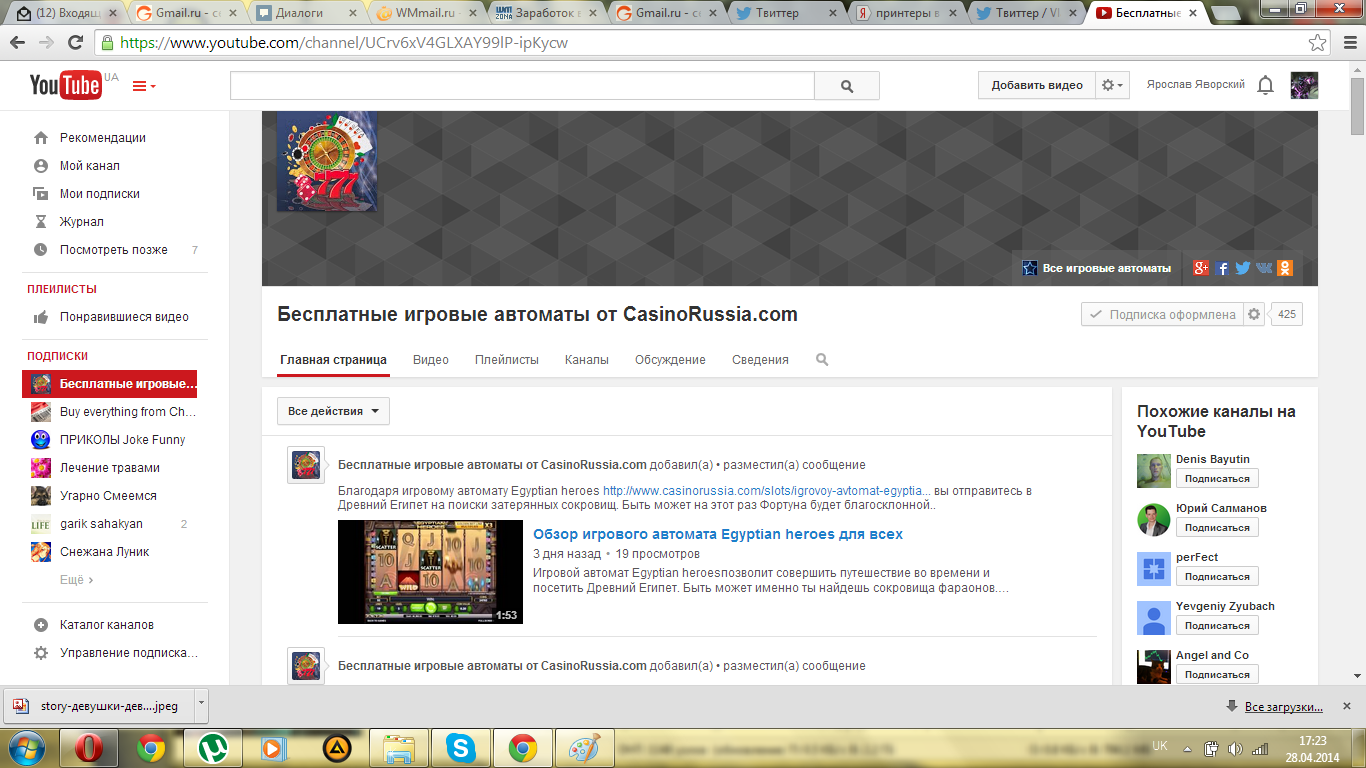This screenshot has height=768, width=1366.
Task: Click the Все игровые автоматы banner link
Action: tap(1097, 268)
